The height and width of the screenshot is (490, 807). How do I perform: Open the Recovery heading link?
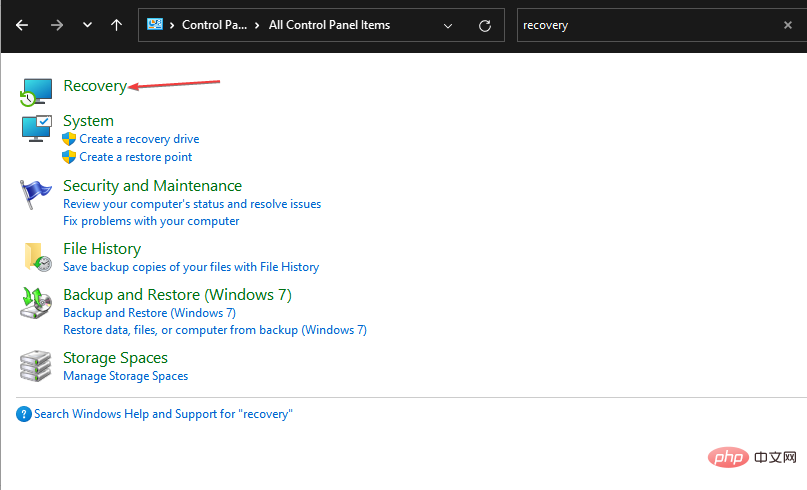coord(95,86)
